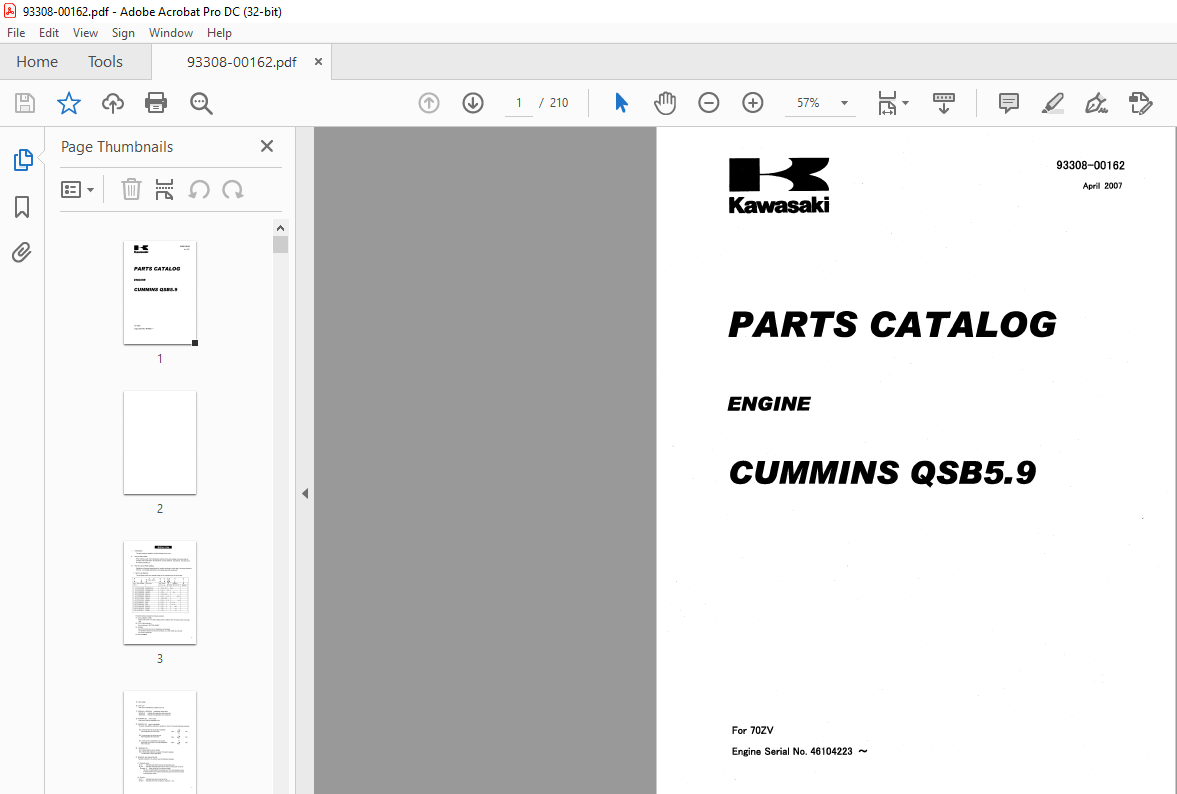1177x794 pixels.
Task: Add the file to starred favorites
Action: click(68, 103)
